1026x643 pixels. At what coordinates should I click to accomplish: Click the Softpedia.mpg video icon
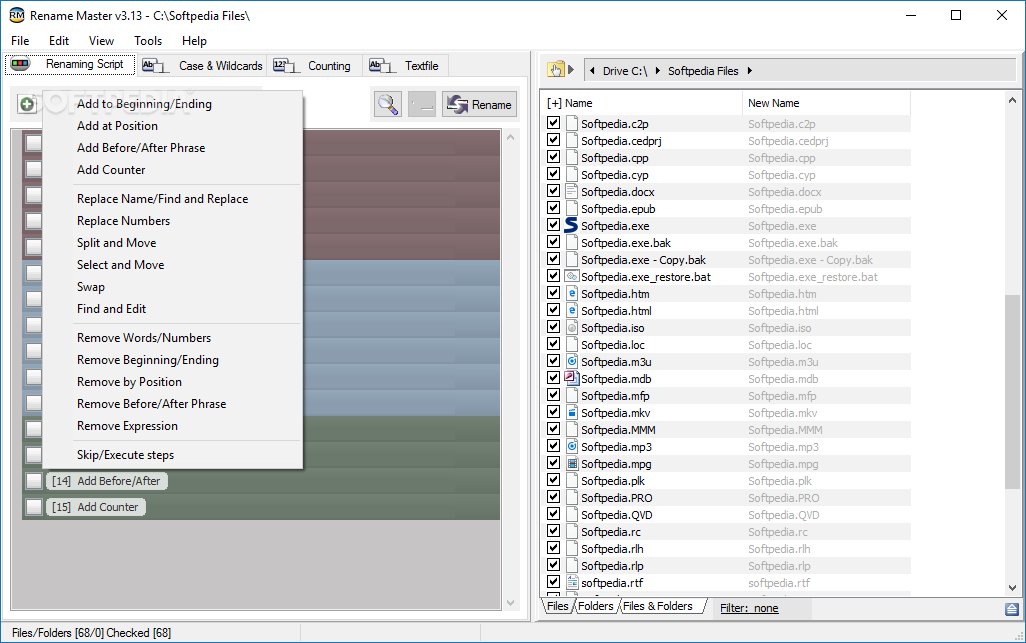[571, 463]
